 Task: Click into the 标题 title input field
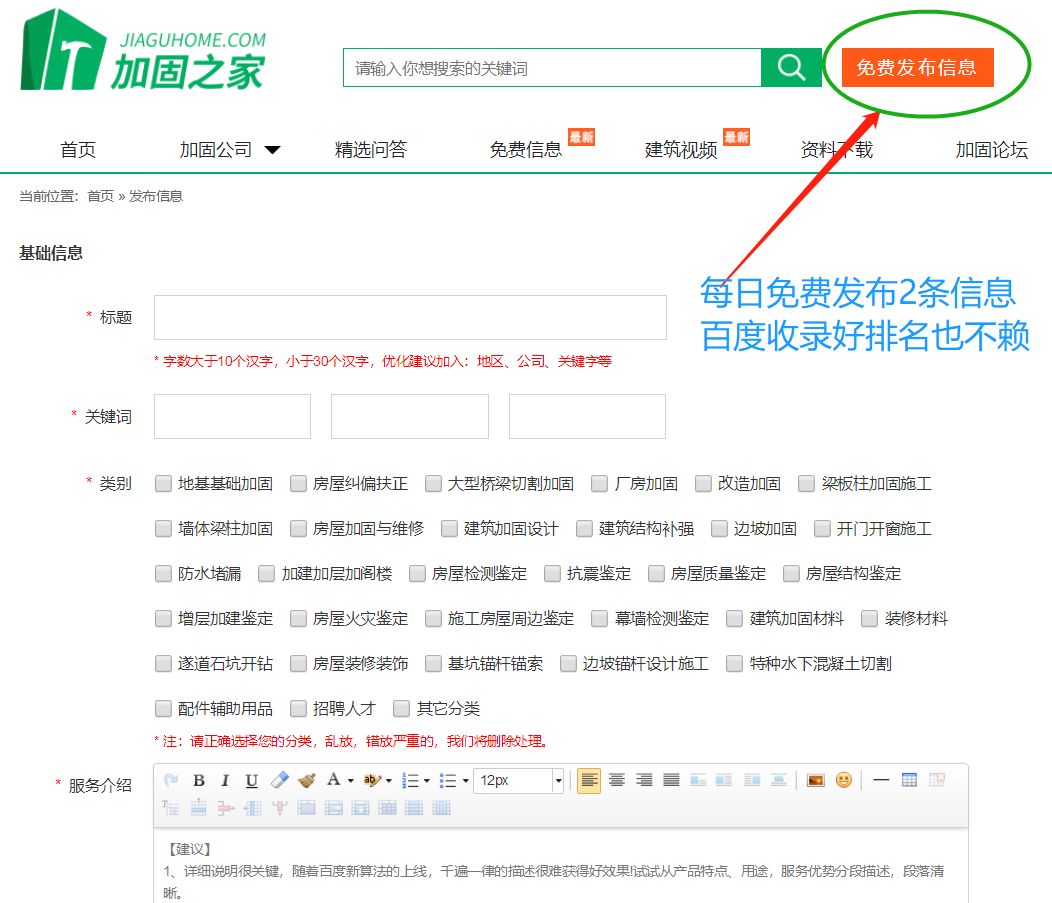tap(410, 317)
